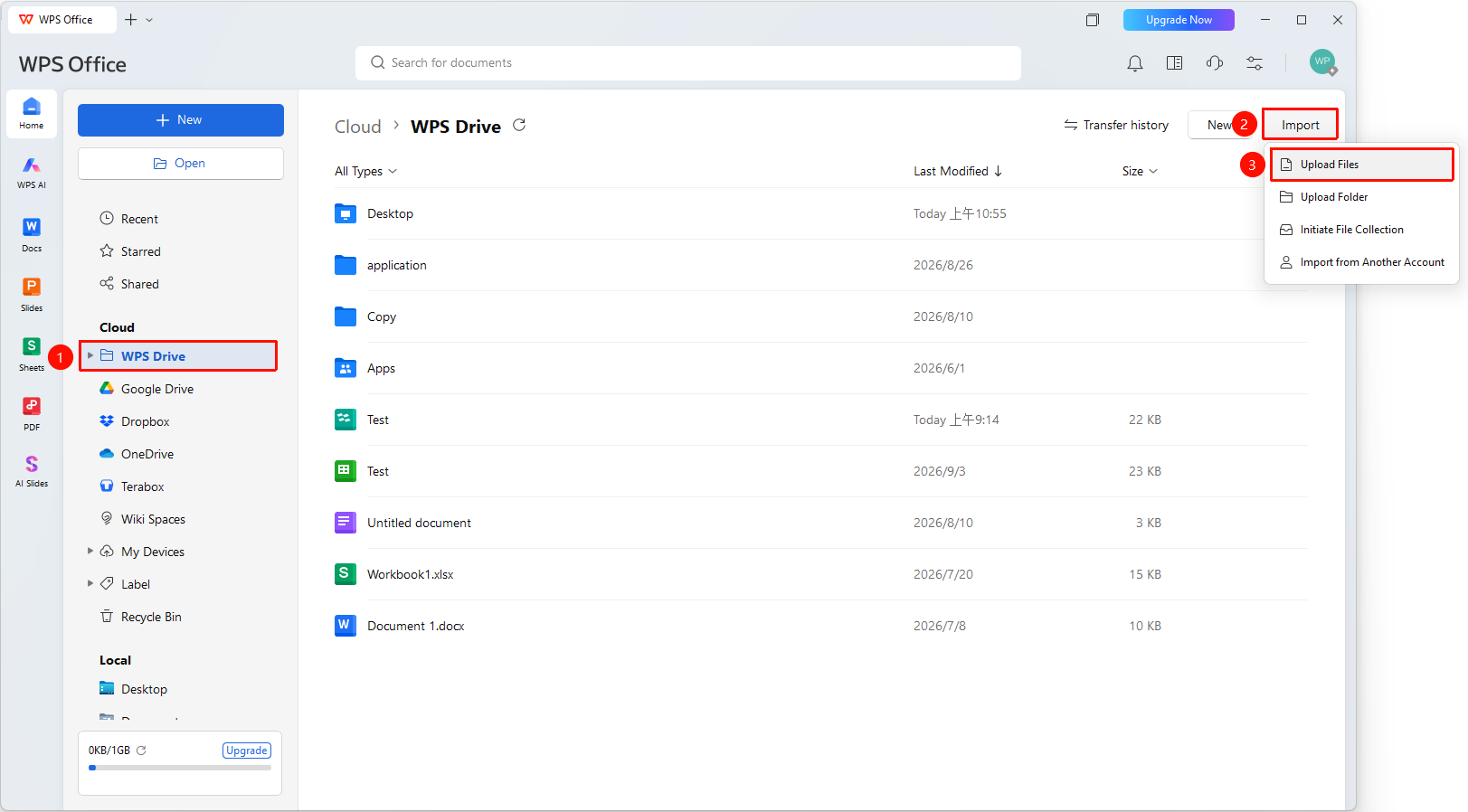Open the Sheets app icon
The height and width of the screenshot is (812, 1468).
pyautogui.click(x=32, y=354)
